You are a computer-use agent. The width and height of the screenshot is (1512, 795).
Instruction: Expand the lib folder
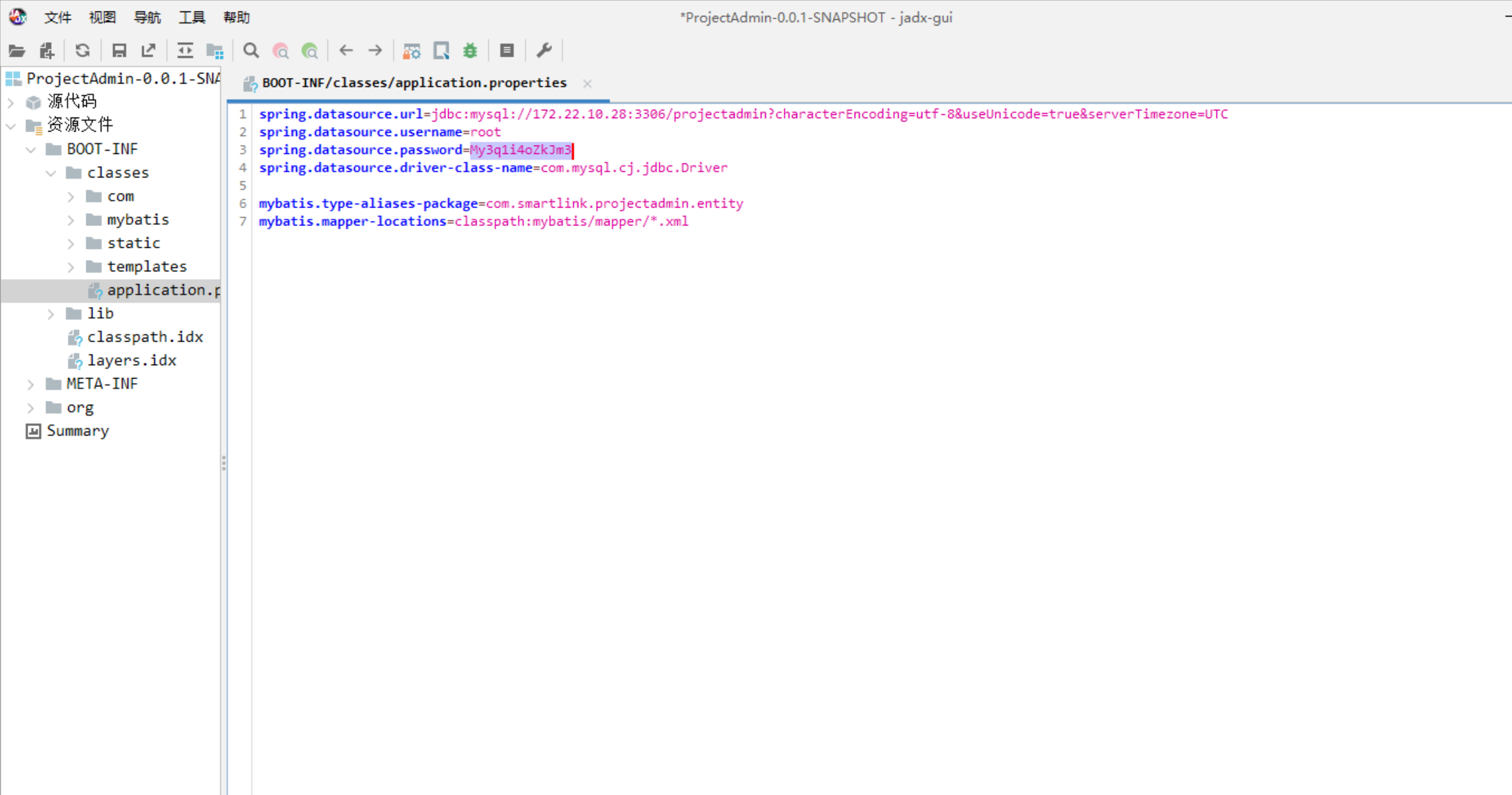click(x=51, y=314)
